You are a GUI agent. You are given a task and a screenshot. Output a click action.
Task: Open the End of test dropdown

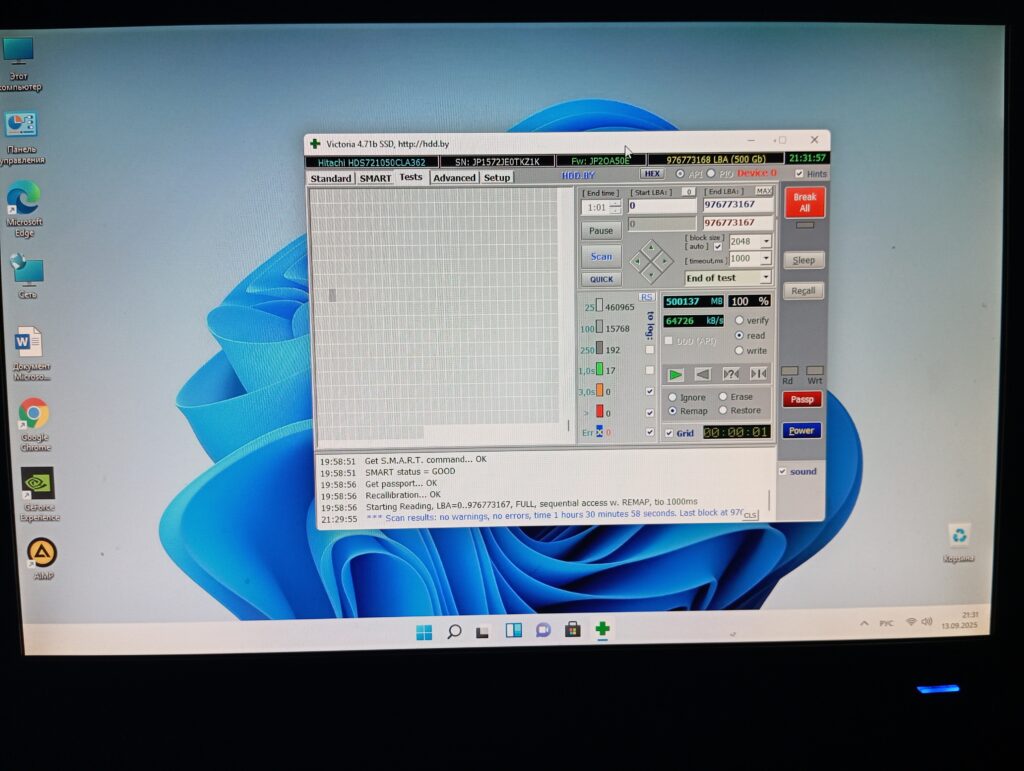(x=765, y=277)
